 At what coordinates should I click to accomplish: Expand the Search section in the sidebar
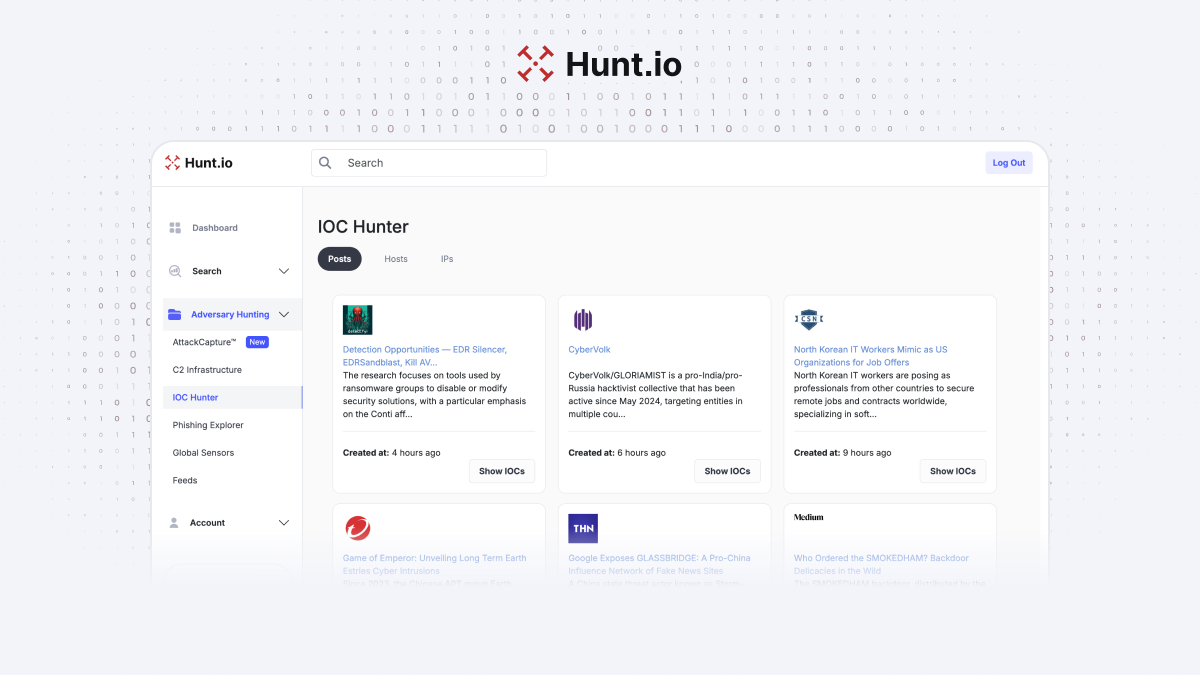tap(284, 270)
